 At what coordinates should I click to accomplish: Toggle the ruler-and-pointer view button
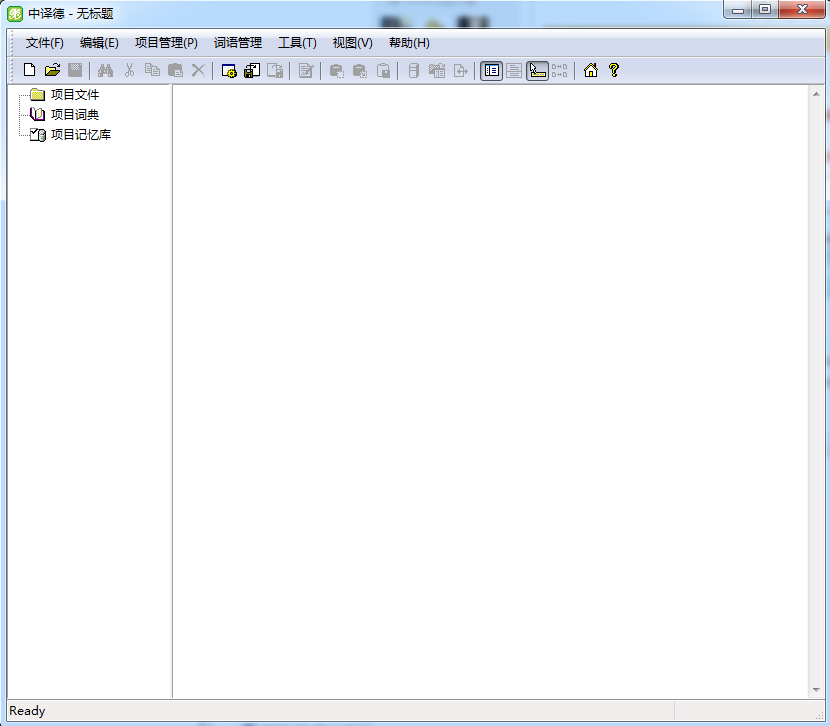tap(537, 70)
